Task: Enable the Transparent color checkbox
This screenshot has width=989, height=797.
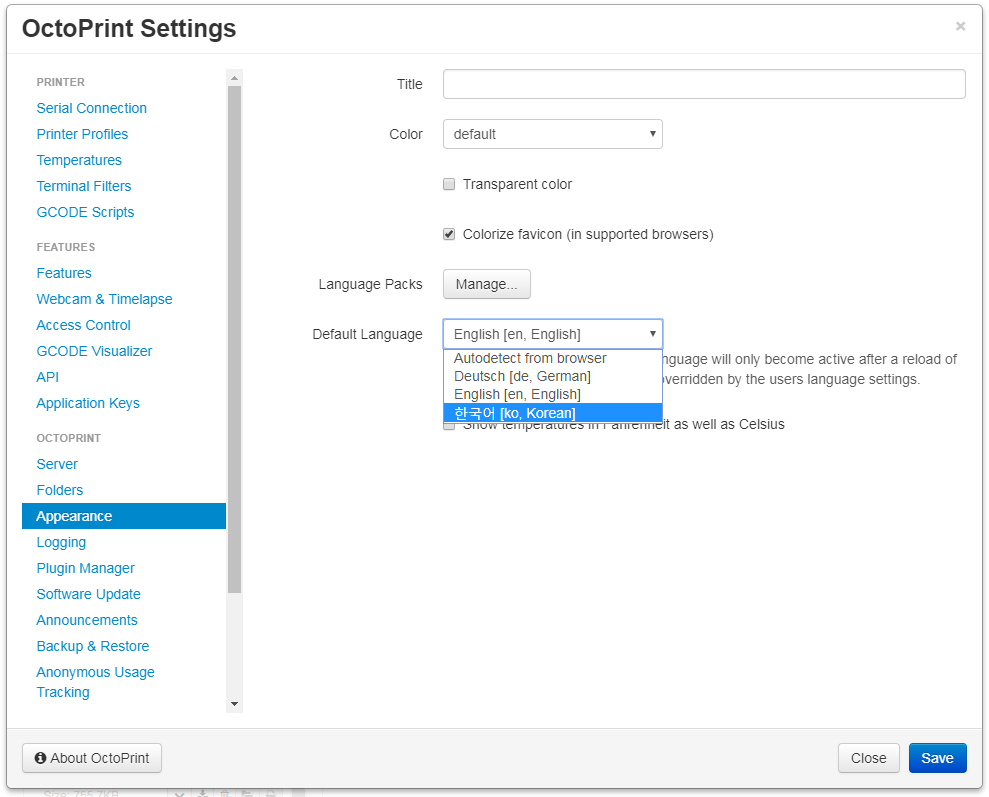Action: [x=449, y=184]
